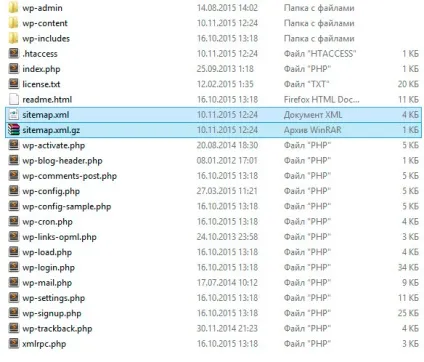Click the wp-admin folder icon
Image resolution: width=424 pixels, height=362 pixels.
[13, 8]
